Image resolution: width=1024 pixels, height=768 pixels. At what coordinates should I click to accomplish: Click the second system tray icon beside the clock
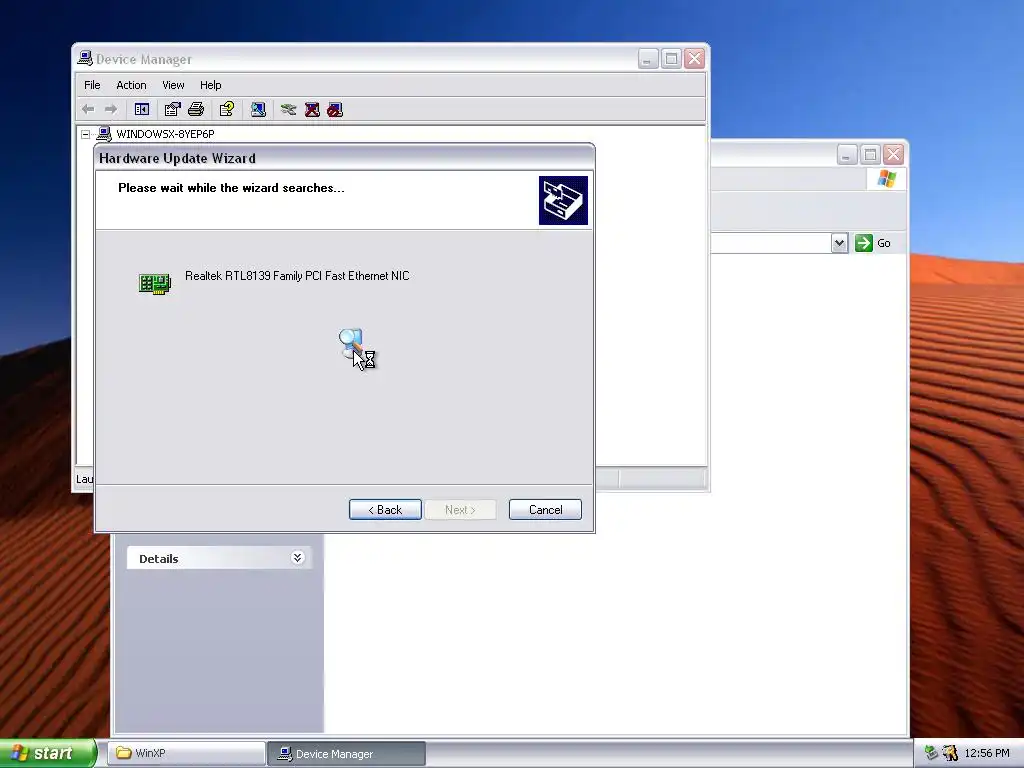coord(950,753)
